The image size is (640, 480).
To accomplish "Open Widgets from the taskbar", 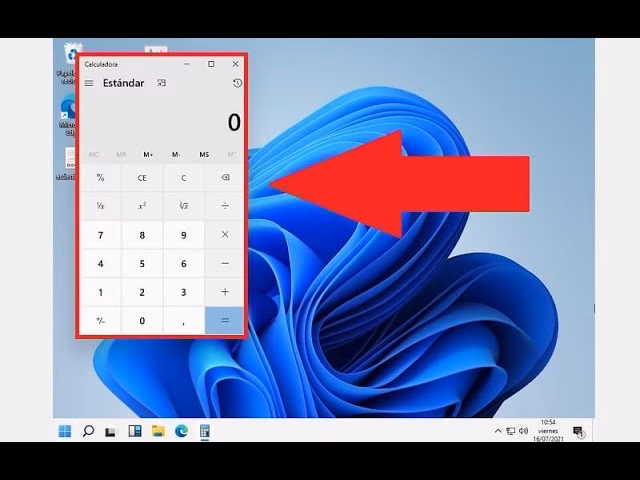I will tap(135, 431).
